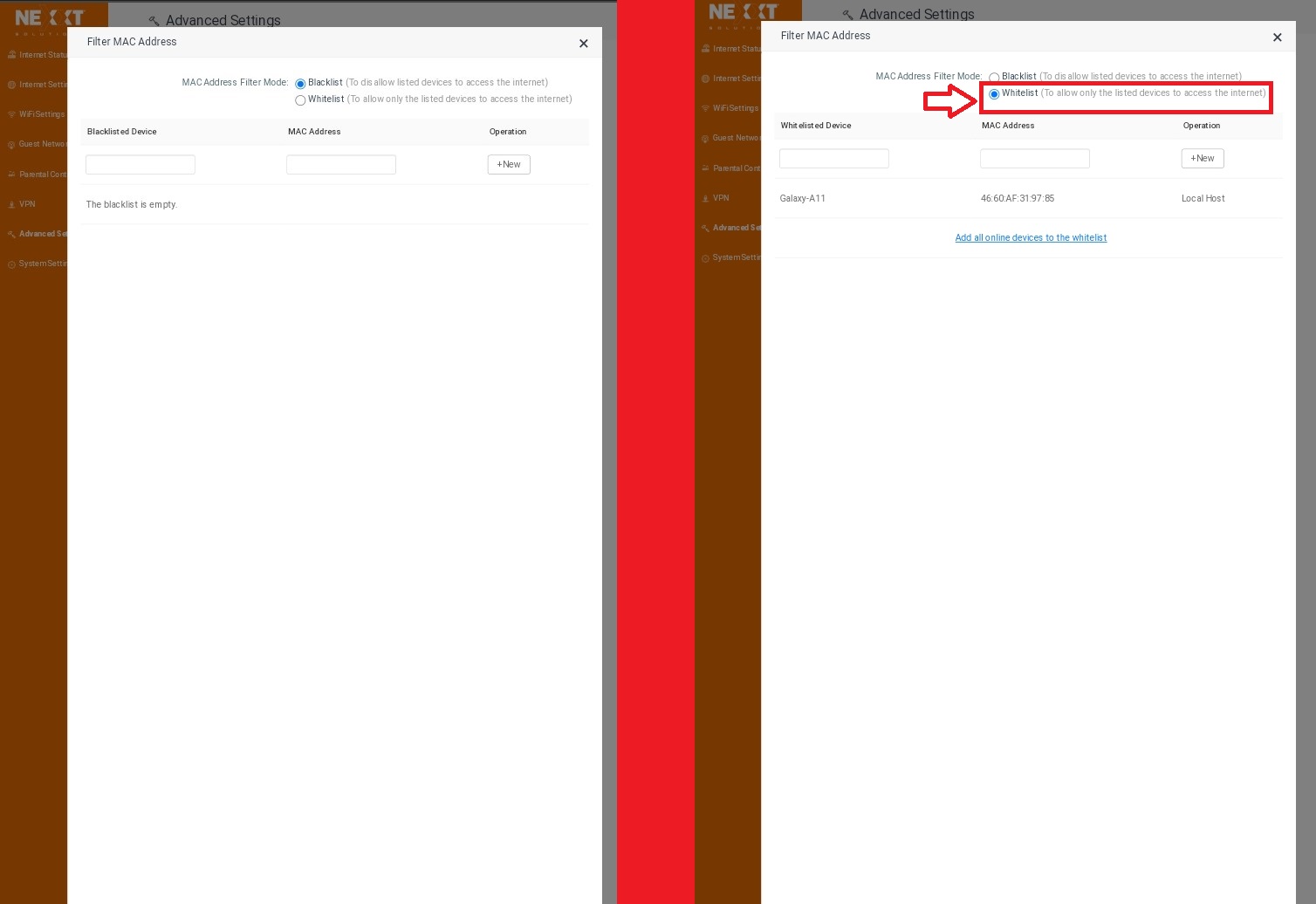Viewport: 1316px width, 904px height.
Task: Click MAC Address input in blacklist table
Action: [341, 165]
